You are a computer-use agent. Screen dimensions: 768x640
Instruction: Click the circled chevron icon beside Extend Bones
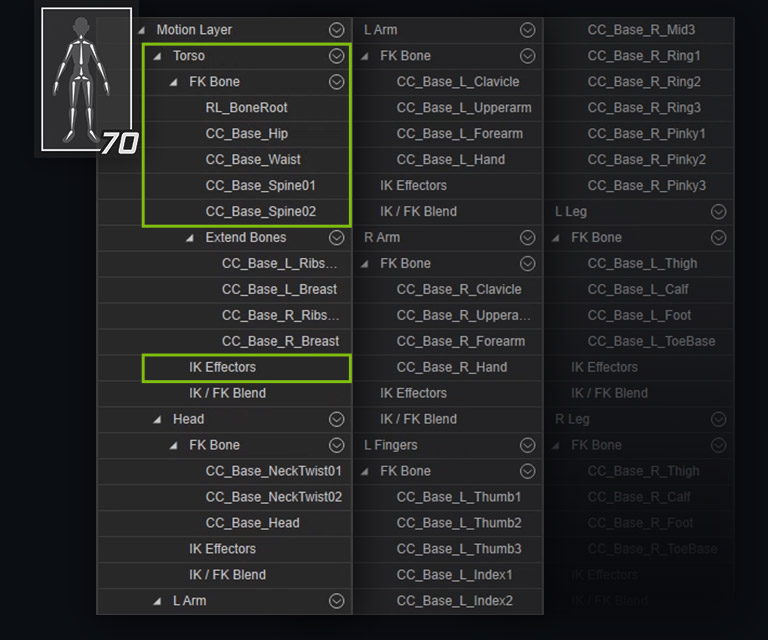coord(337,238)
